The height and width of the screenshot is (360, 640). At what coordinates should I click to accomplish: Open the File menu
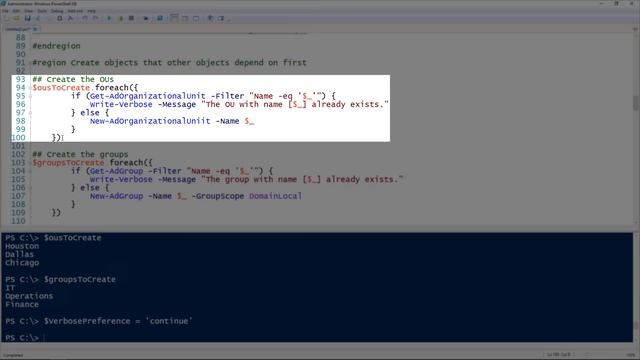tap(5, 11)
